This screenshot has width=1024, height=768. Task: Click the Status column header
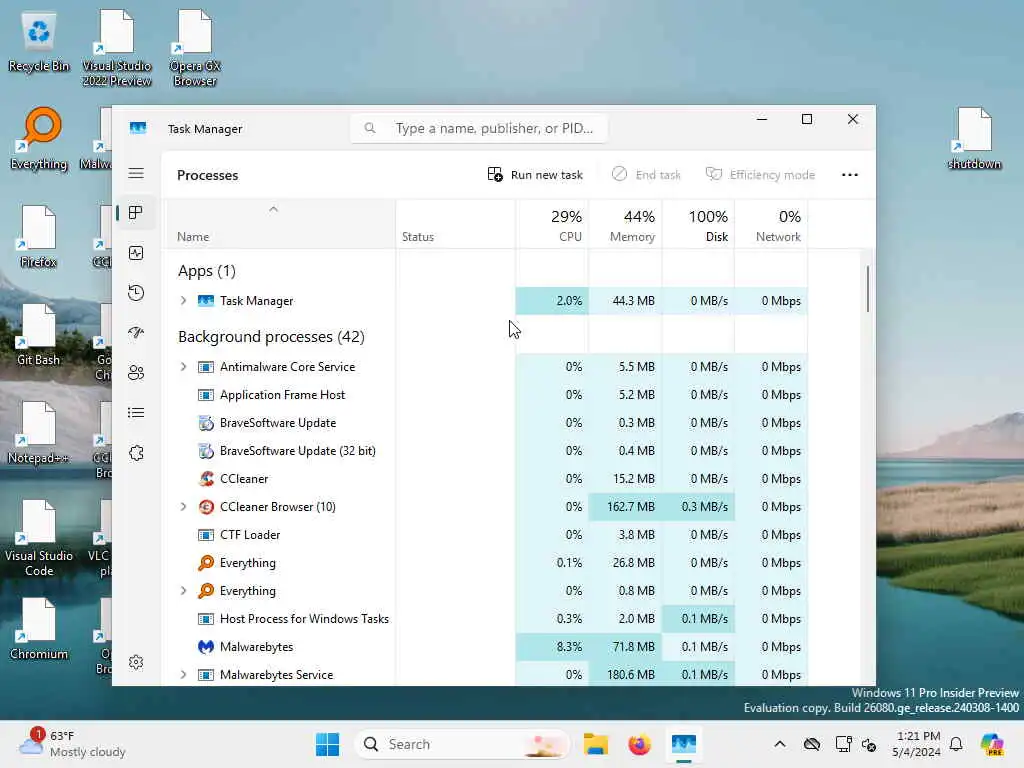click(x=455, y=225)
